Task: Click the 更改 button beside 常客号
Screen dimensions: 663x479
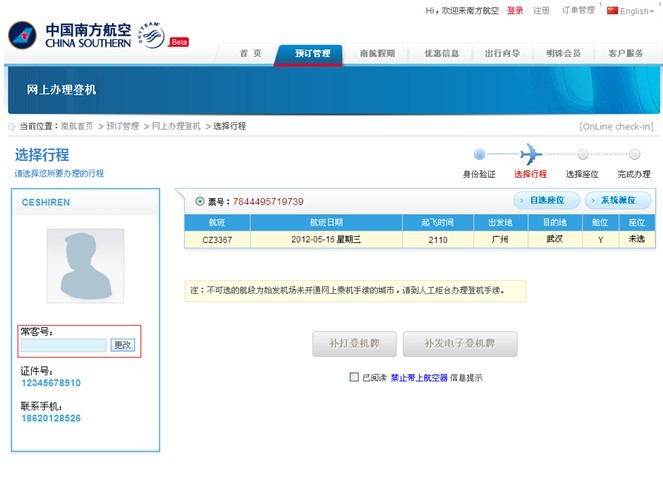Action: click(x=122, y=345)
